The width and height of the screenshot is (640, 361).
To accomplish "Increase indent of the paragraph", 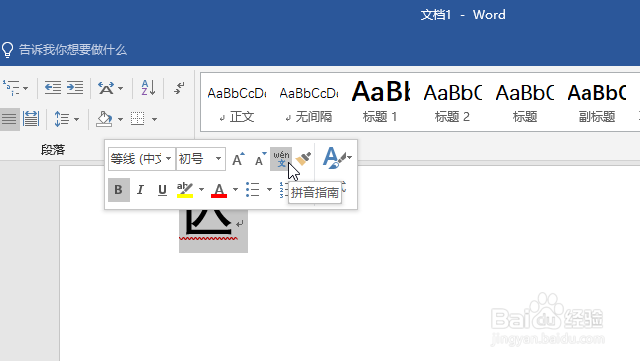I will click(x=75, y=88).
